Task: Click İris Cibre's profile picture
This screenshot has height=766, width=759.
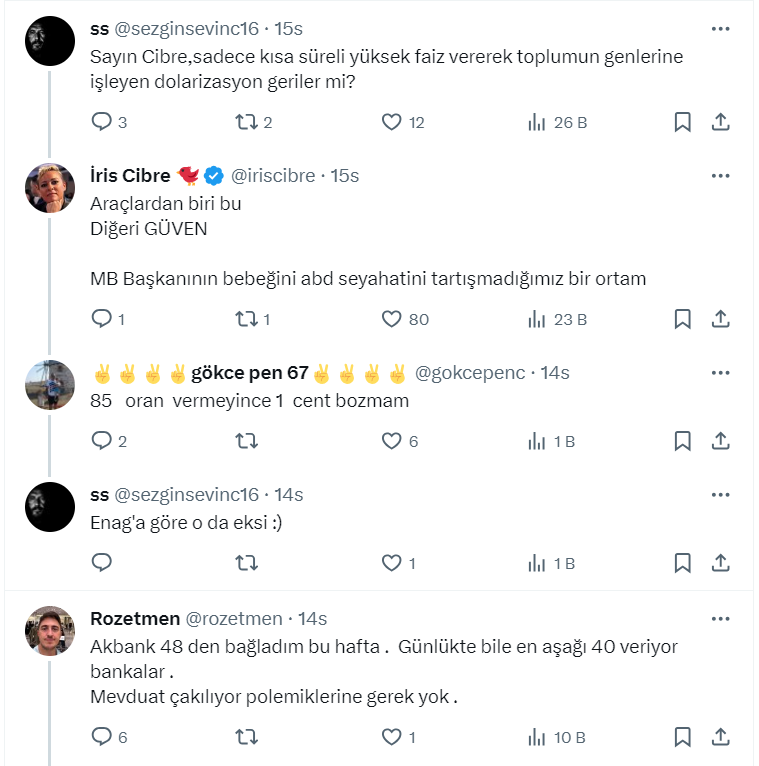Action: pos(50,188)
